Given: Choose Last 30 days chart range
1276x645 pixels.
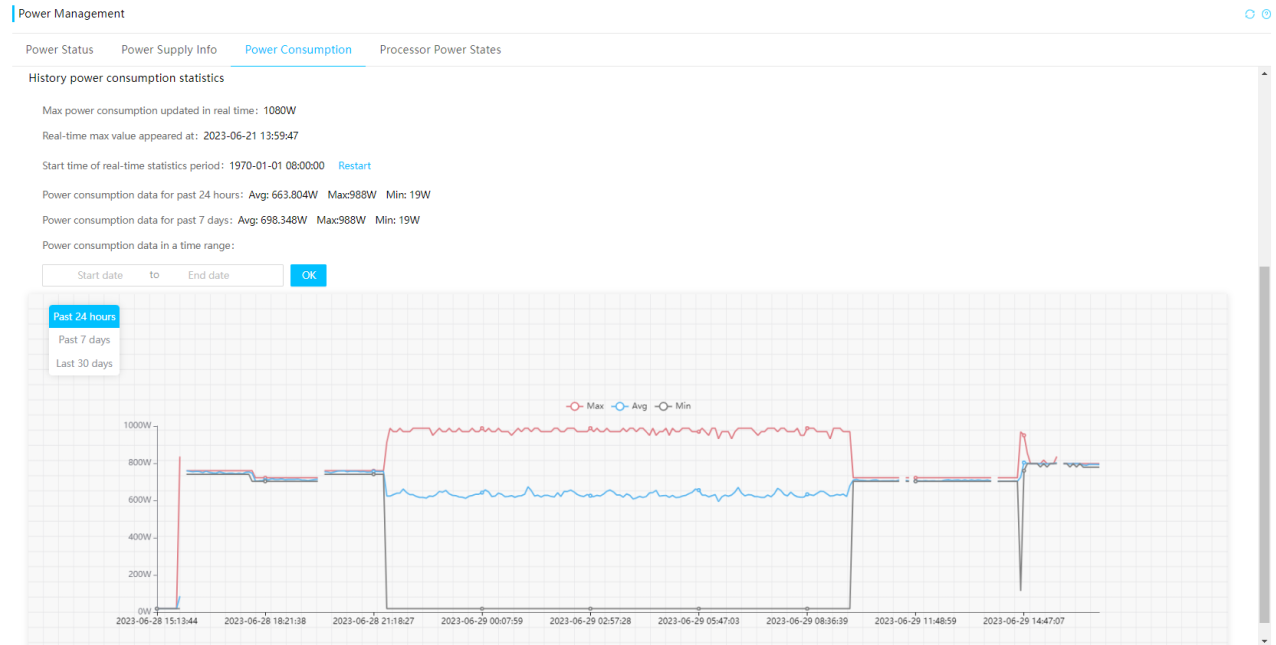Looking at the screenshot, I should pyautogui.click(x=84, y=363).
